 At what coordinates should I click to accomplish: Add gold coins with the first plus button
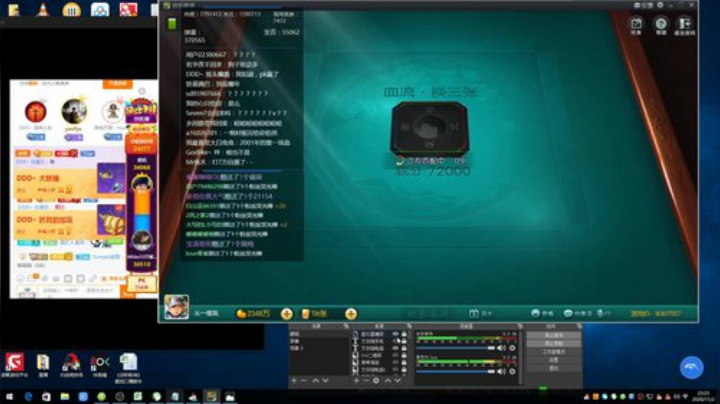tap(287, 314)
